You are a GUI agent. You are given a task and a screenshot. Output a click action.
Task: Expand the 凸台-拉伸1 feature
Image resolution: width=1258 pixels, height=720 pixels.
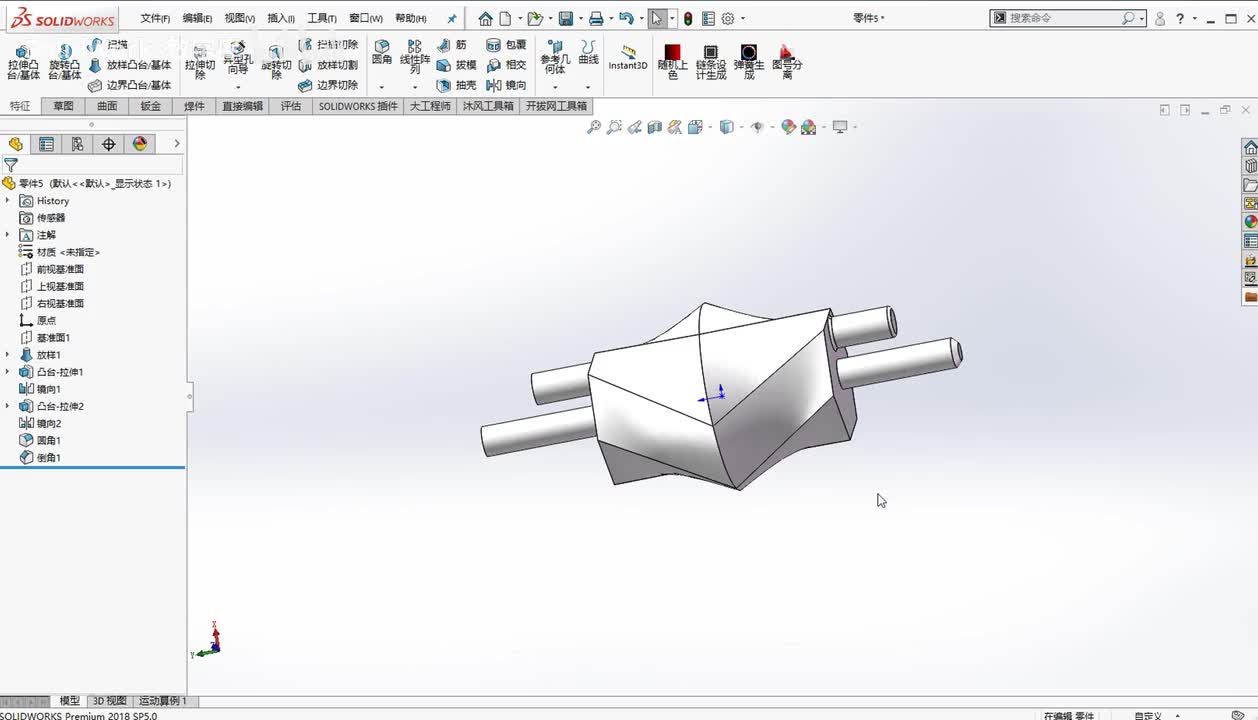click(x=7, y=372)
